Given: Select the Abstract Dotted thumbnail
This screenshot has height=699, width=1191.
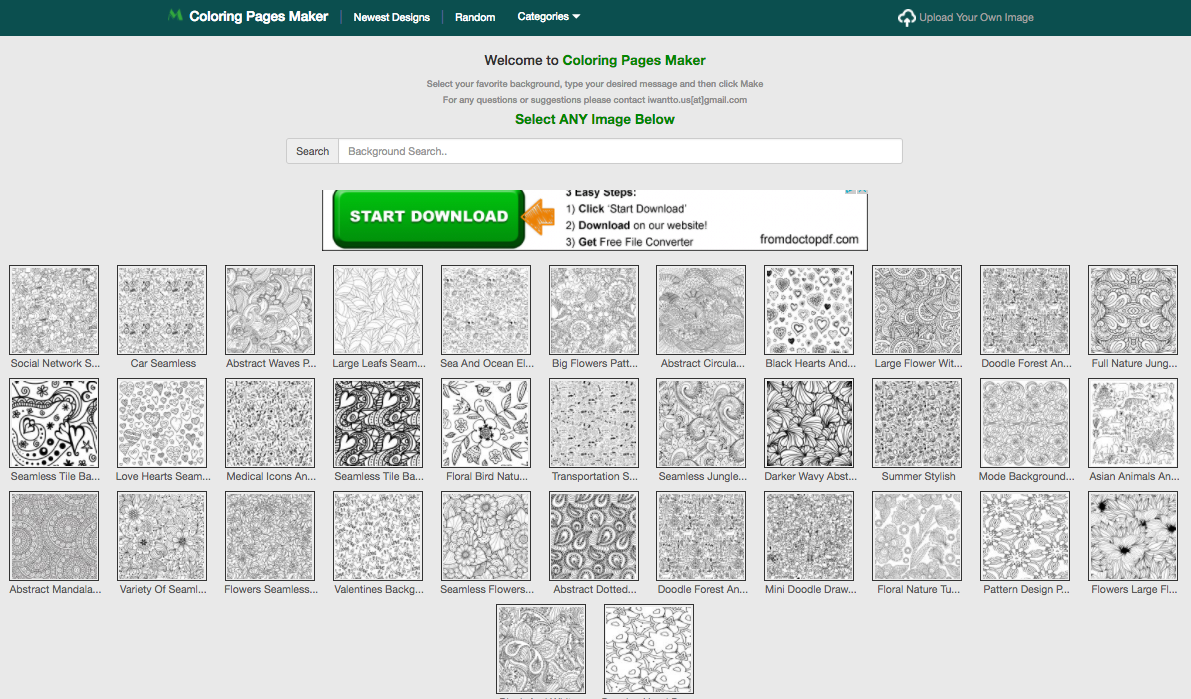Looking at the screenshot, I should point(594,536).
